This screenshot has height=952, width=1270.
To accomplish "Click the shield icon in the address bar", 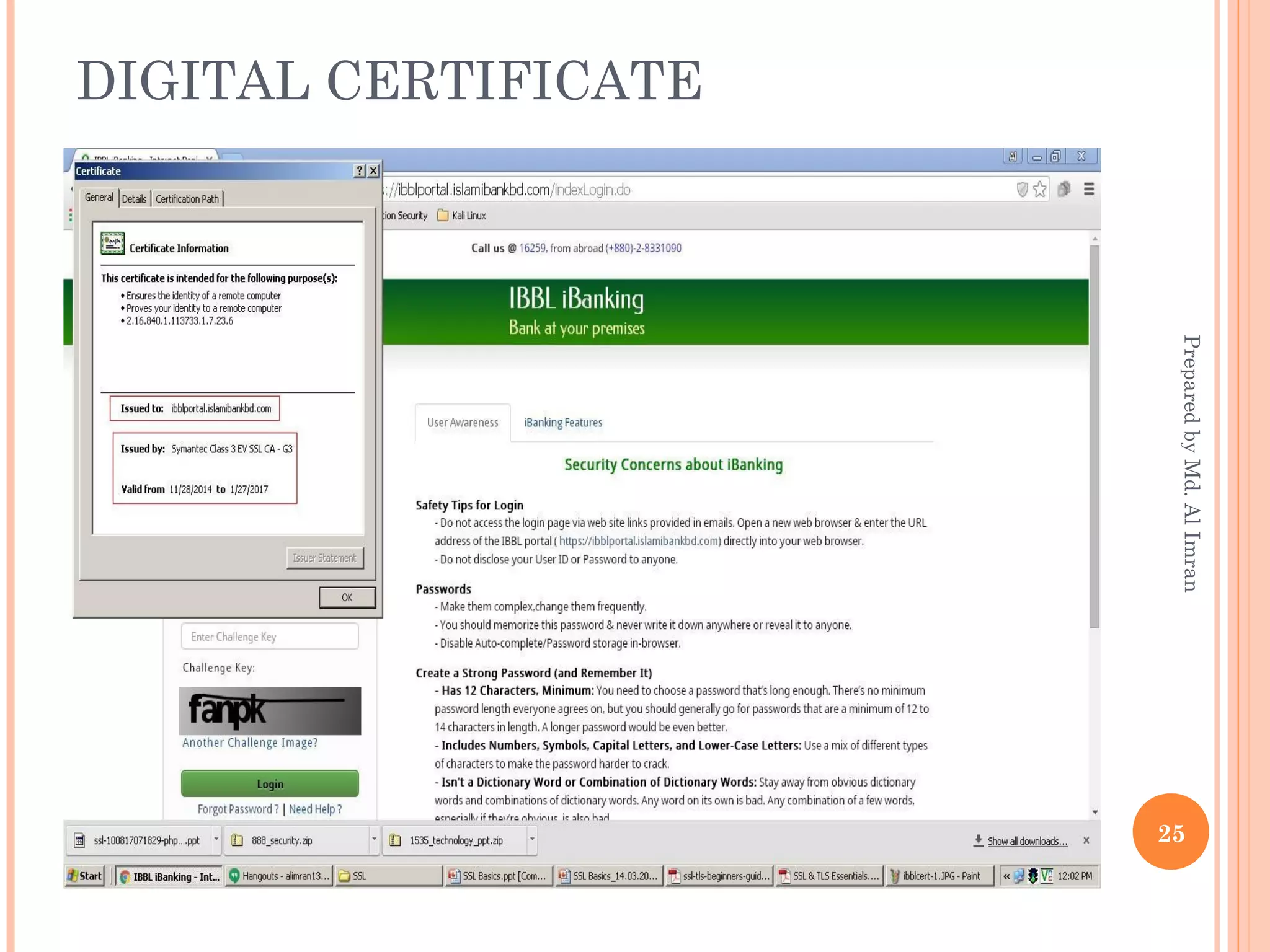I will coord(1023,190).
